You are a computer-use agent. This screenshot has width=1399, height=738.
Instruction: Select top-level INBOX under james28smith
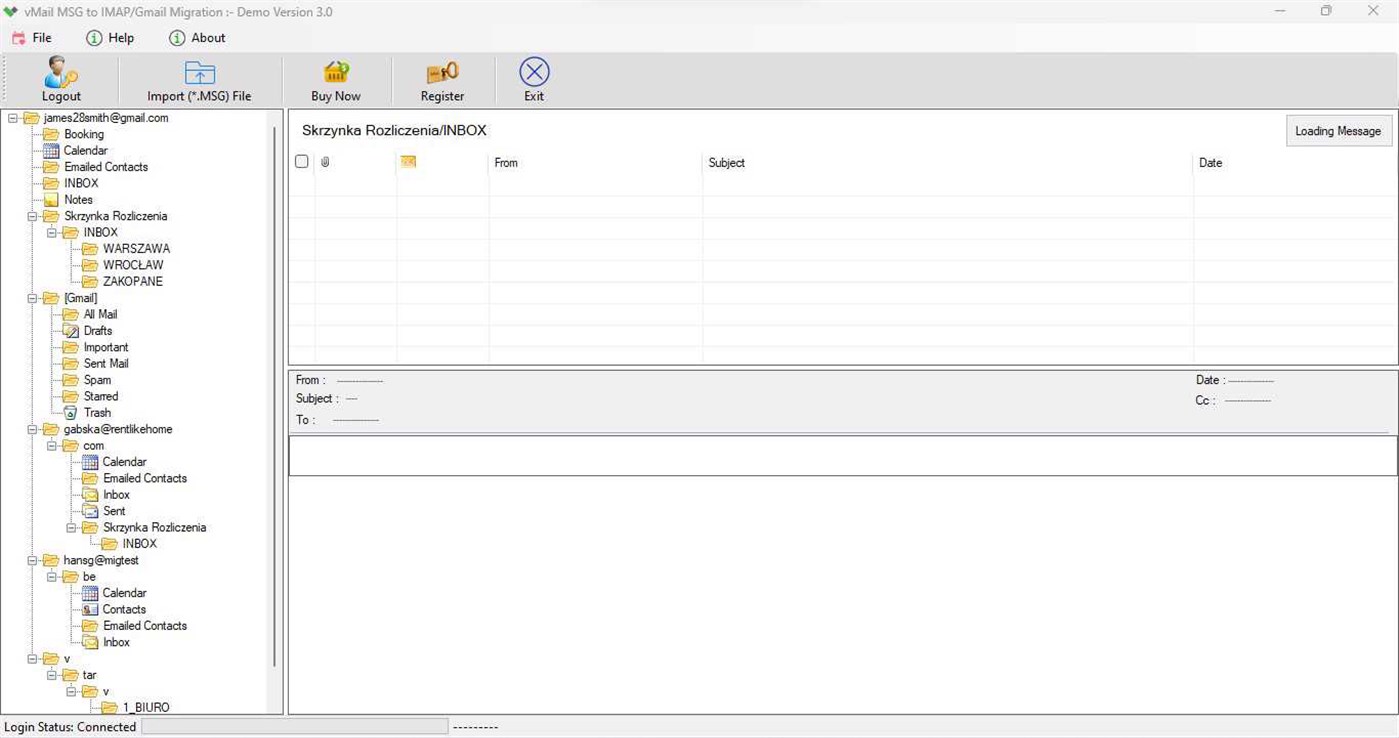81,184
